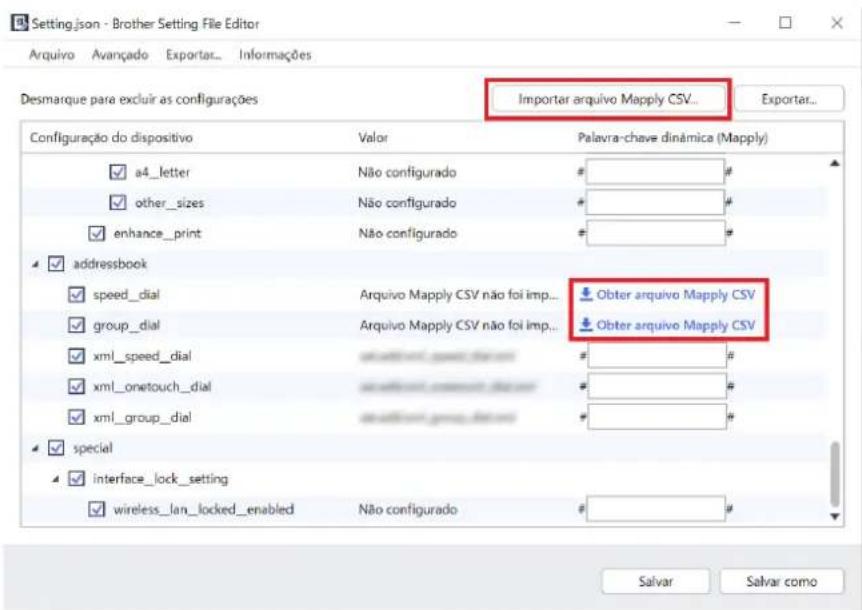This screenshot has width=862, height=610.
Task: Maximize the Brother Setting File Editor window
Action: coord(785,23)
